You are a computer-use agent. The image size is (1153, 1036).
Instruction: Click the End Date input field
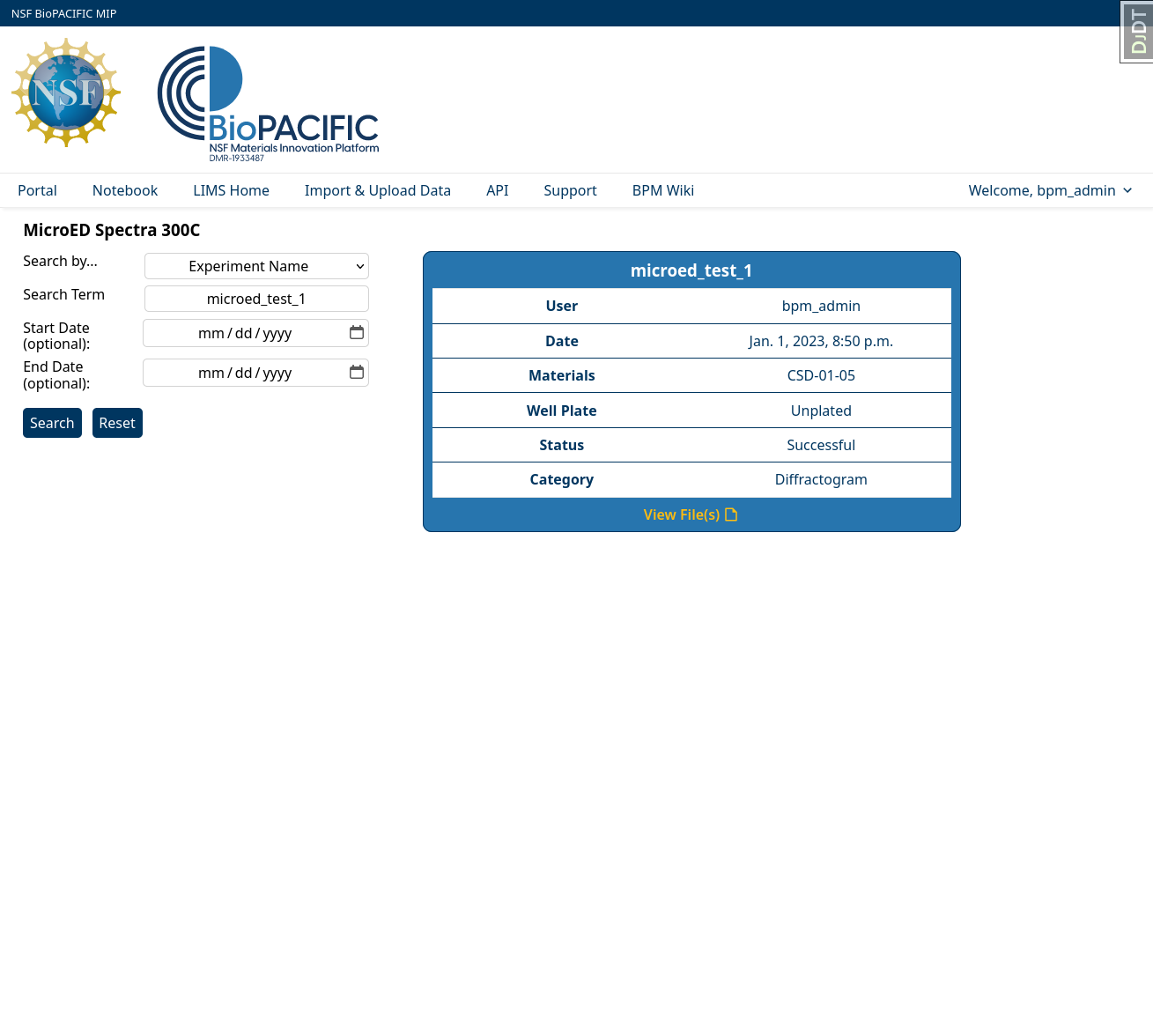pyautogui.click(x=247, y=372)
